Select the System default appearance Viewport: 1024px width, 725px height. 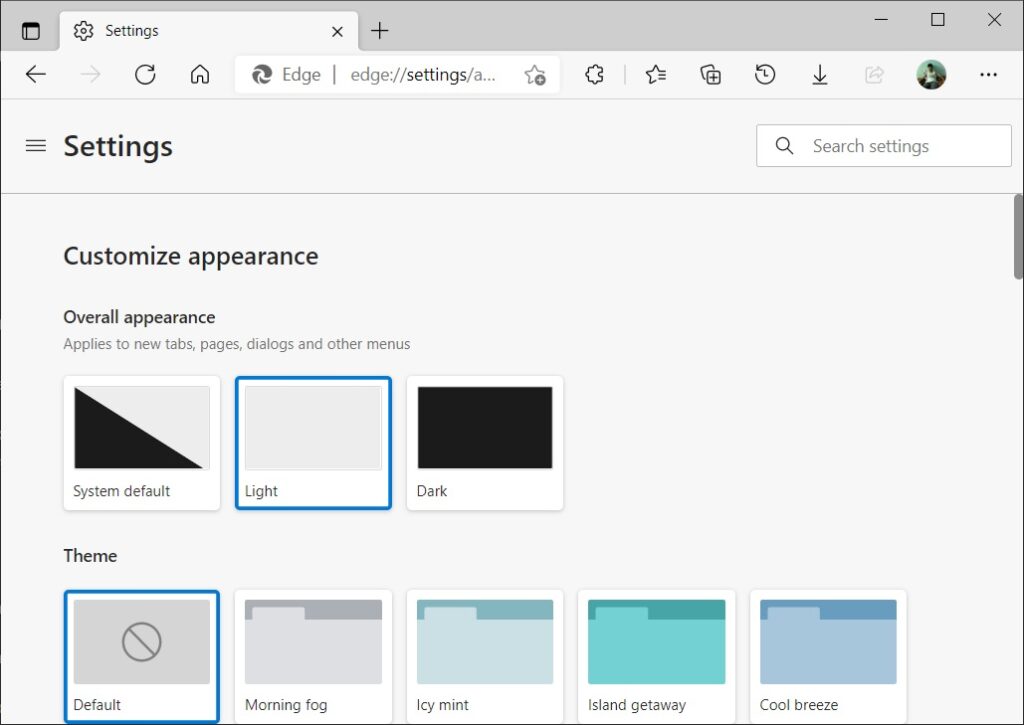coord(141,443)
